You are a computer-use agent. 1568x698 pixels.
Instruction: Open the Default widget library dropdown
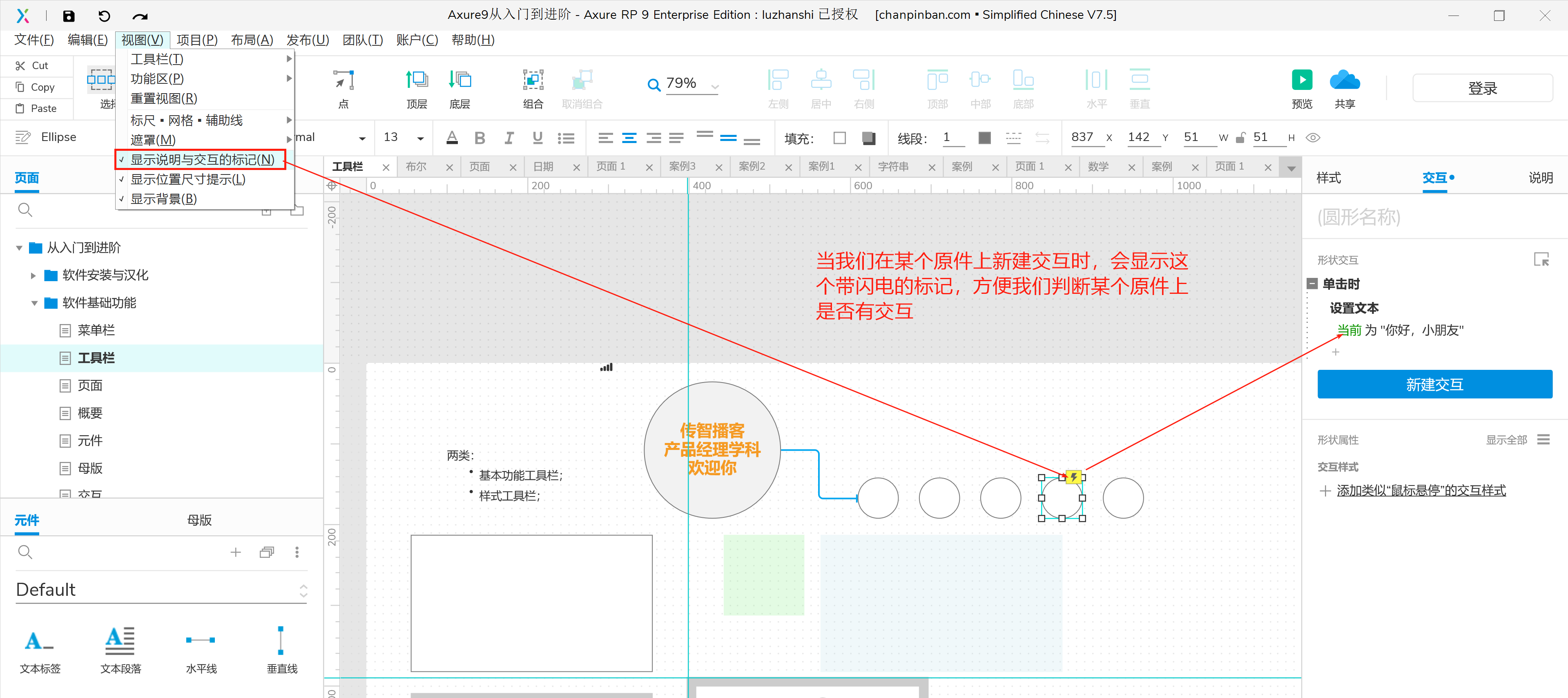[x=303, y=590]
